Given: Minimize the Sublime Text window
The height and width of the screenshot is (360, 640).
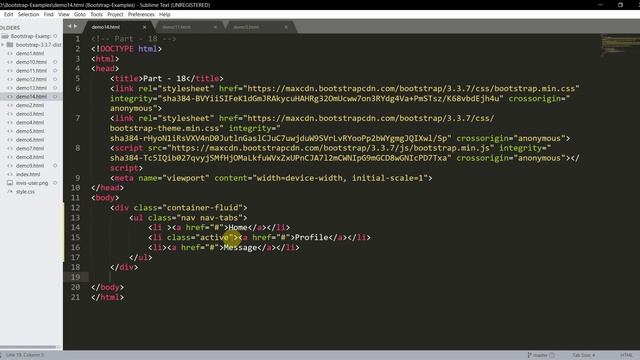Looking at the screenshot, I should pyautogui.click(x=600, y=4).
